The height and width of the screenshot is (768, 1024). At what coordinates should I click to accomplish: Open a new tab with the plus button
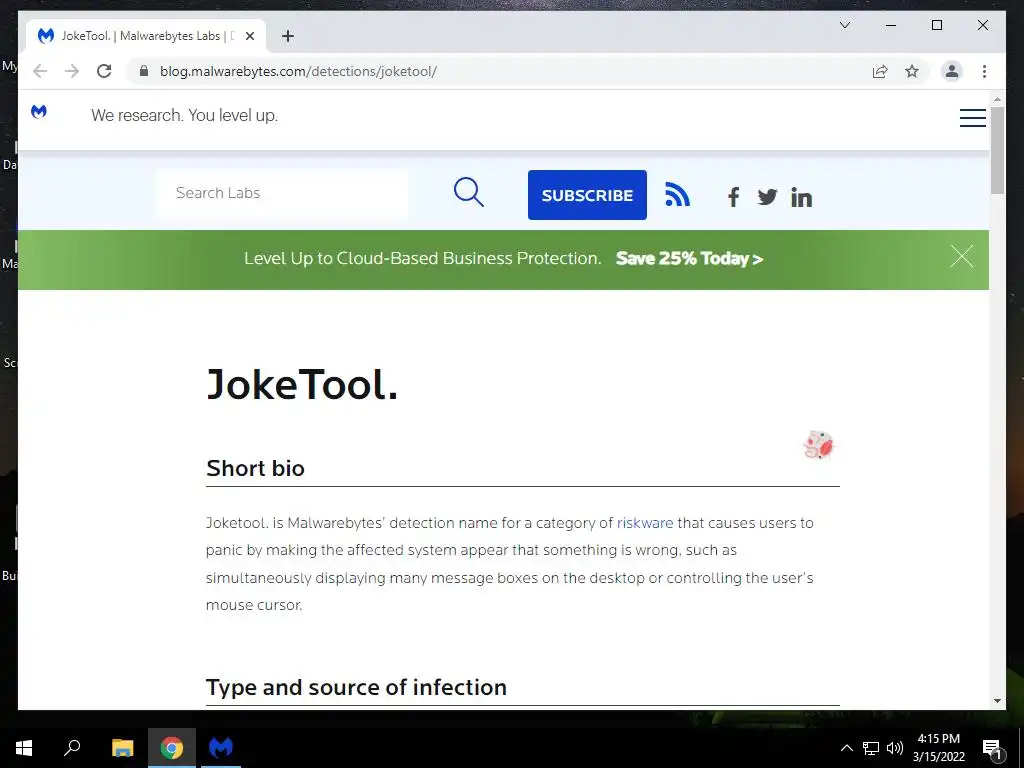287,36
